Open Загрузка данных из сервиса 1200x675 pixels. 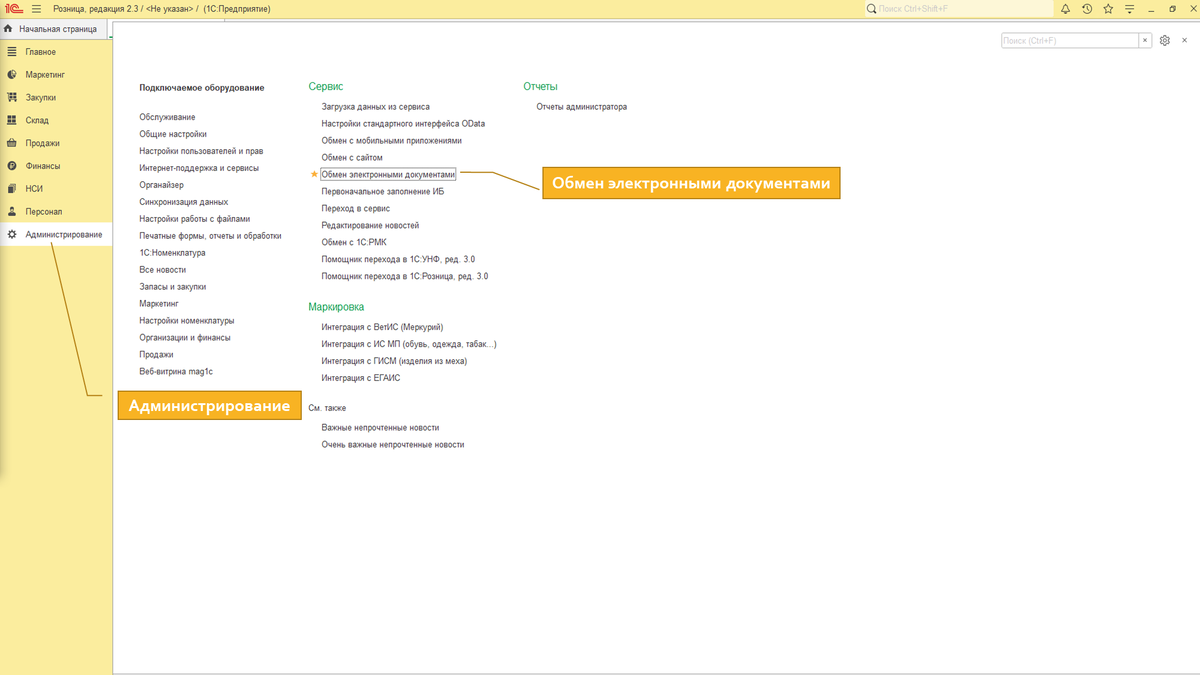[375, 107]
